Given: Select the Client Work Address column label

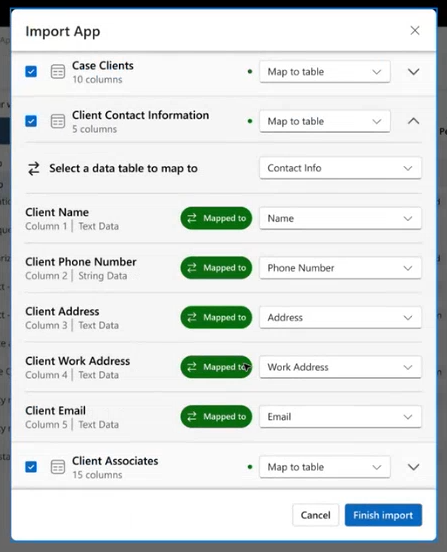Looking at the screenshot, I should coord(77,361).
